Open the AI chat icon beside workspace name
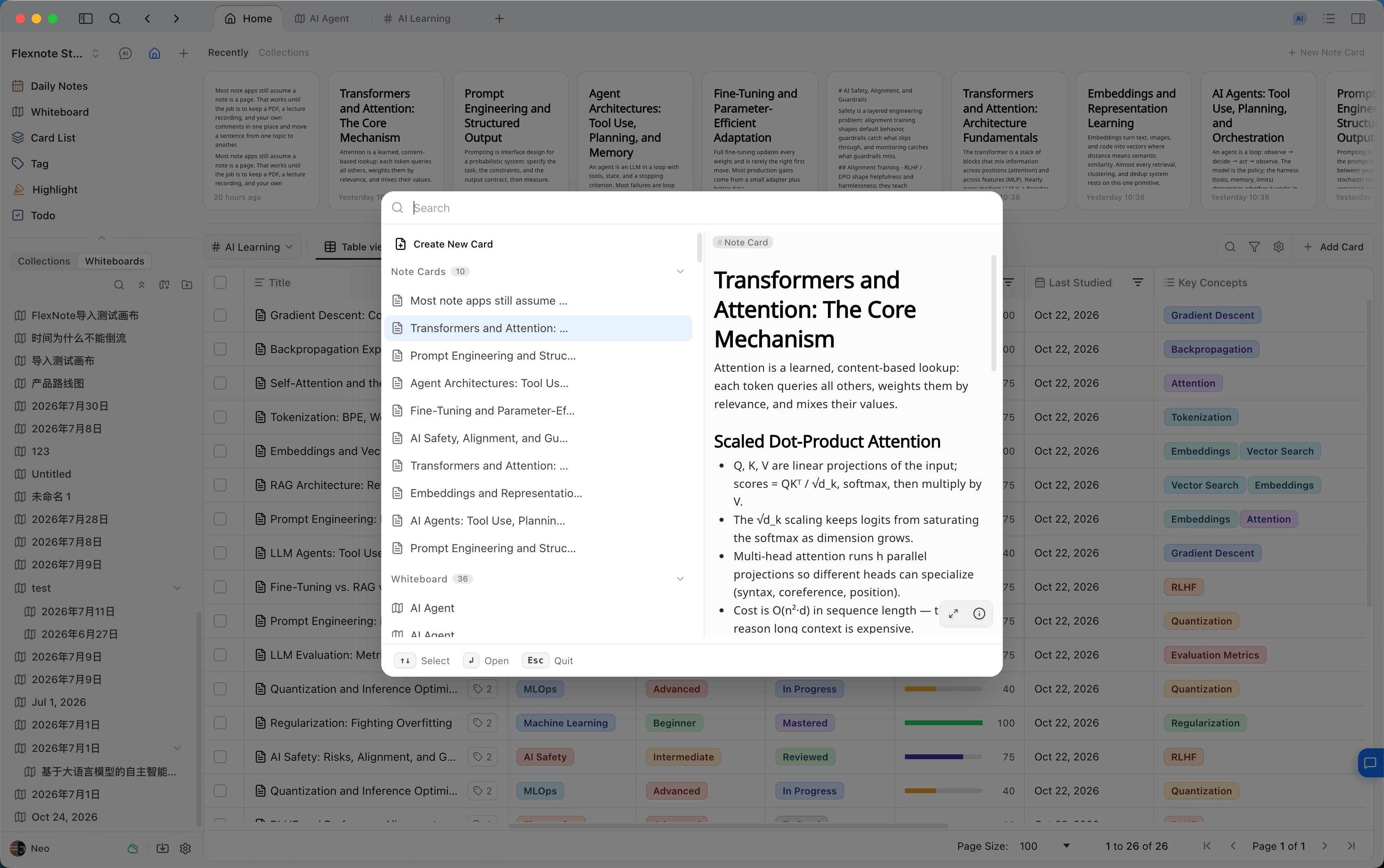Screen dimensions: 1384x868 (x=125, y=53)
